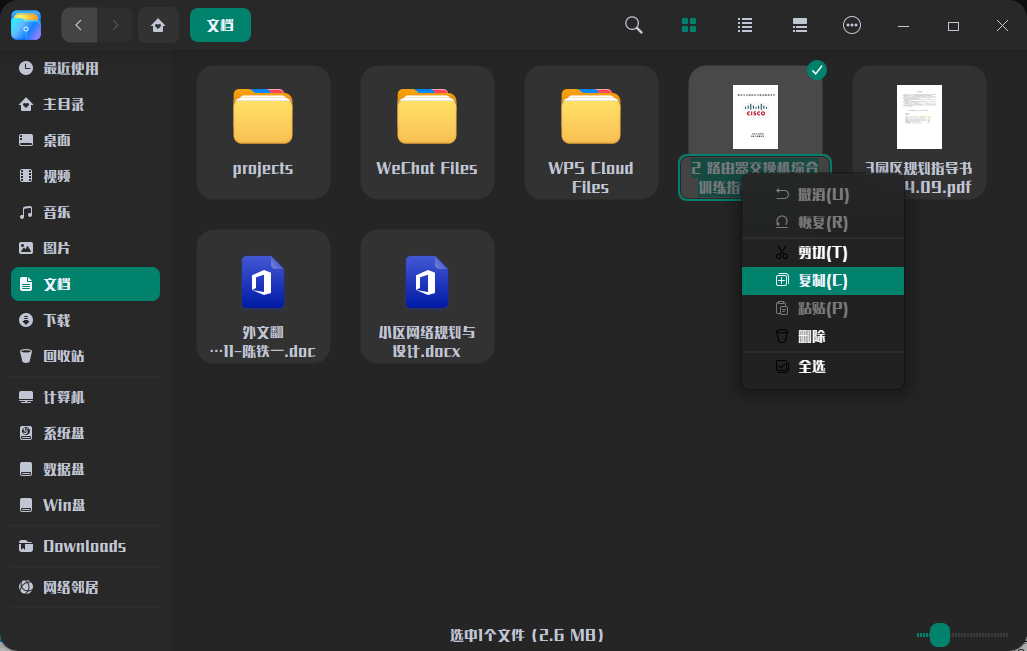Uncheck the selection checkmark on the selected PDF
The image size is (1027, 651).
click(817, 70)
